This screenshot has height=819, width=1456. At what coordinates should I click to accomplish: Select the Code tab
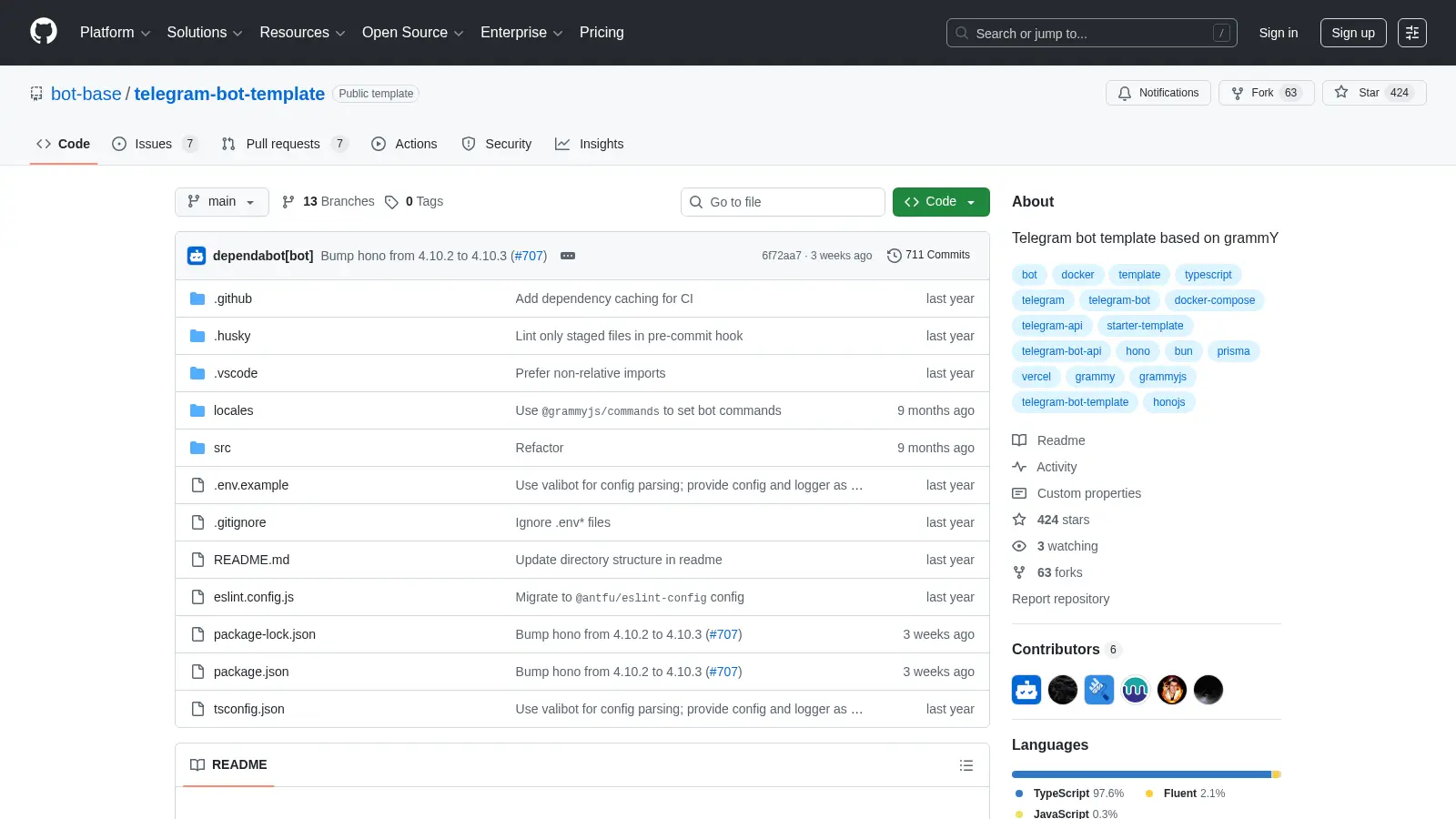tap(64, 144)
